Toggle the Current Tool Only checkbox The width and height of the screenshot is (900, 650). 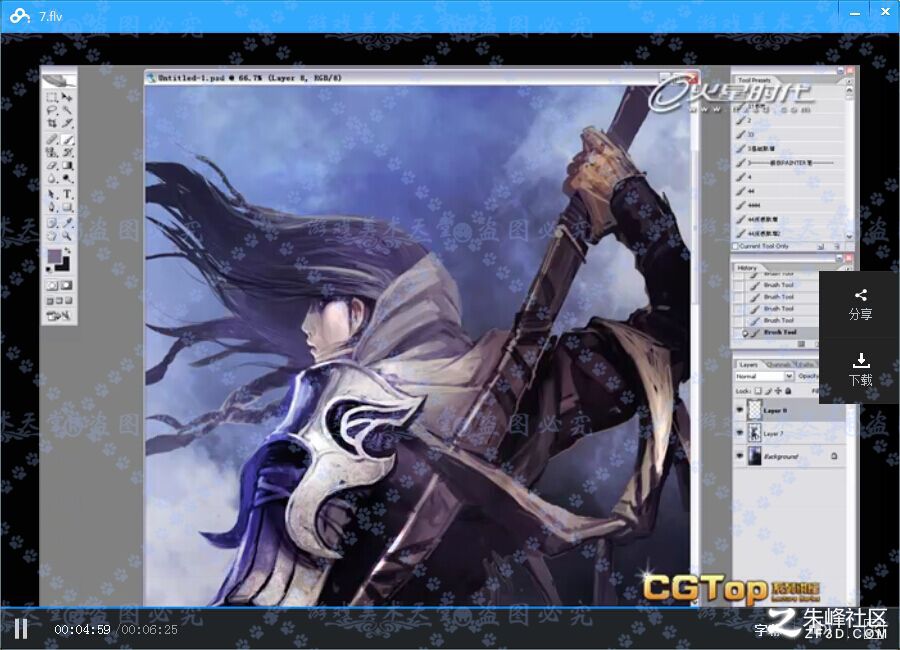pyautogui.click(x=735, y=246)
